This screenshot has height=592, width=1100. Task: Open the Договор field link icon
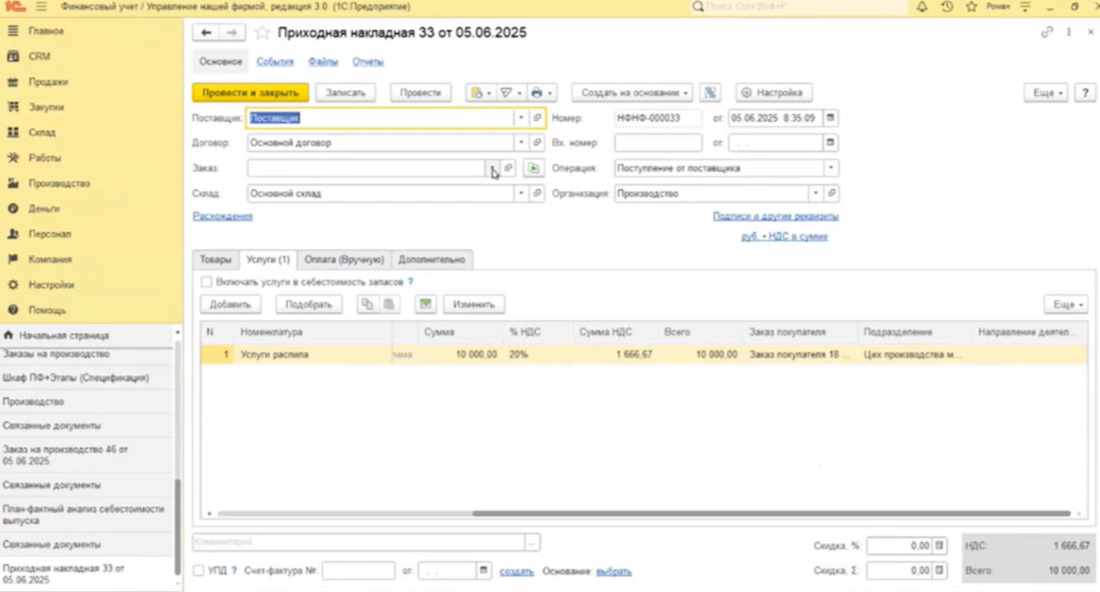[x=537, y=143]
